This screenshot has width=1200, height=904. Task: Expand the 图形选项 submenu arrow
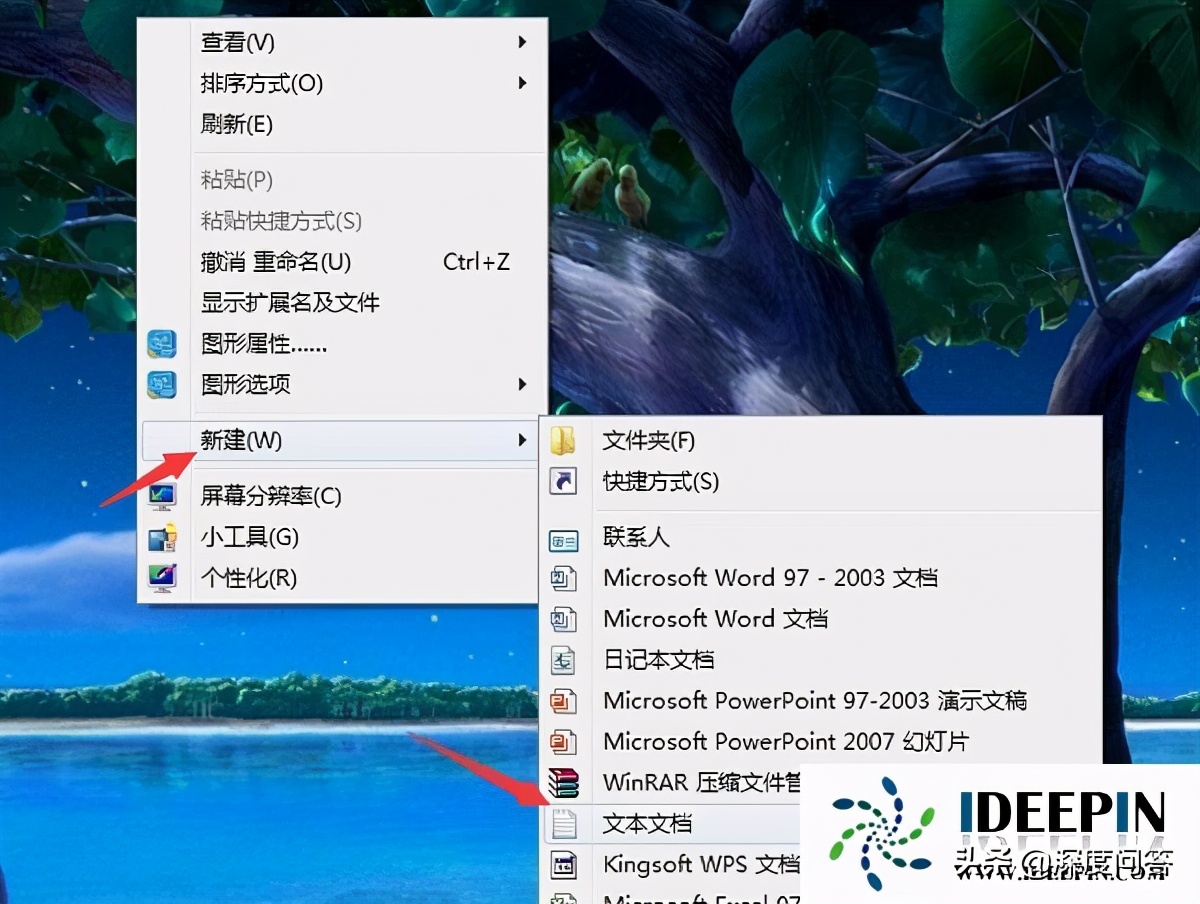(x=521, y=384)
